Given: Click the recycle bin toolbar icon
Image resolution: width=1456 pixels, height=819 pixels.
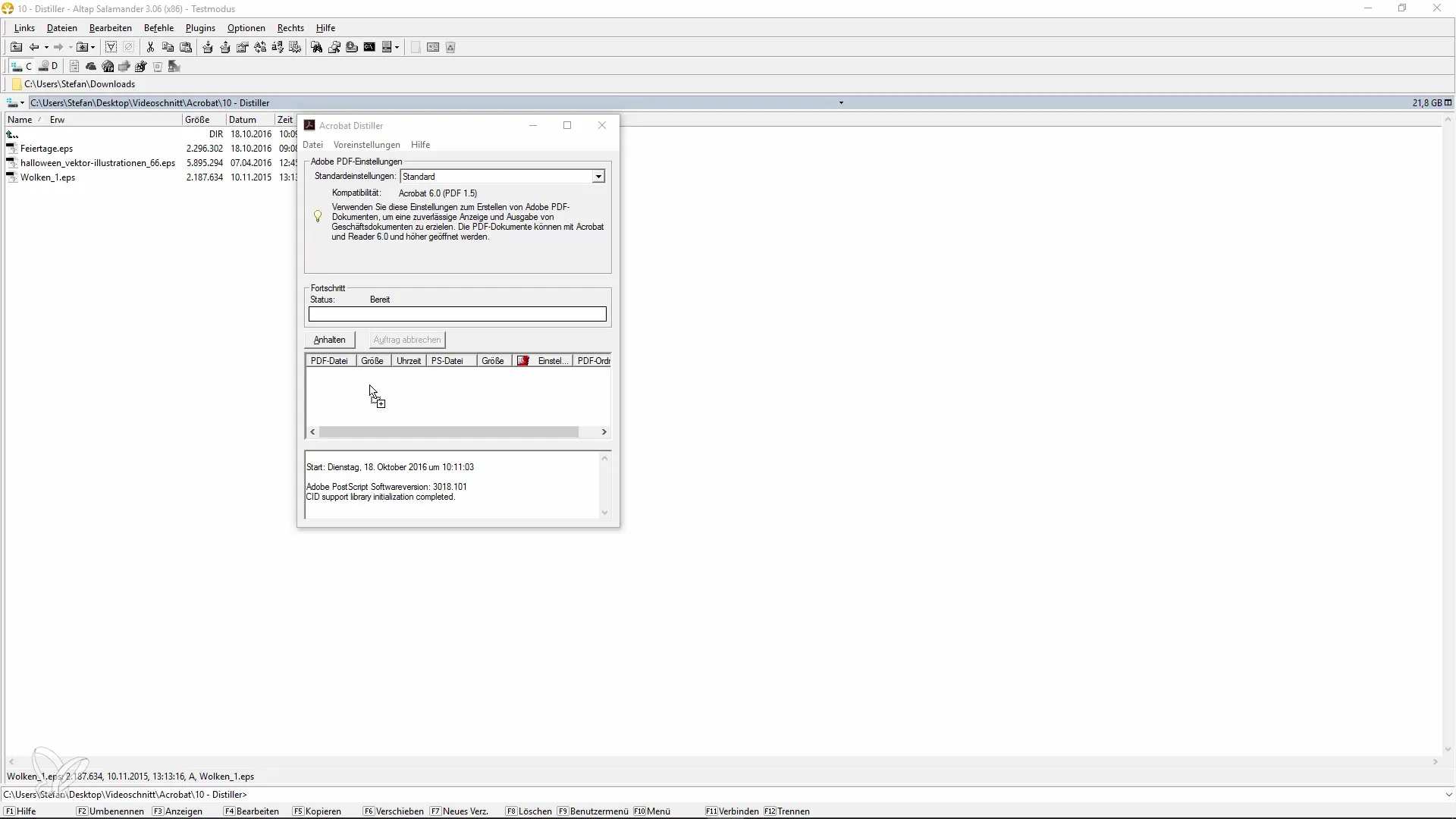Looking at the screenshot, I should pos(450,47).
